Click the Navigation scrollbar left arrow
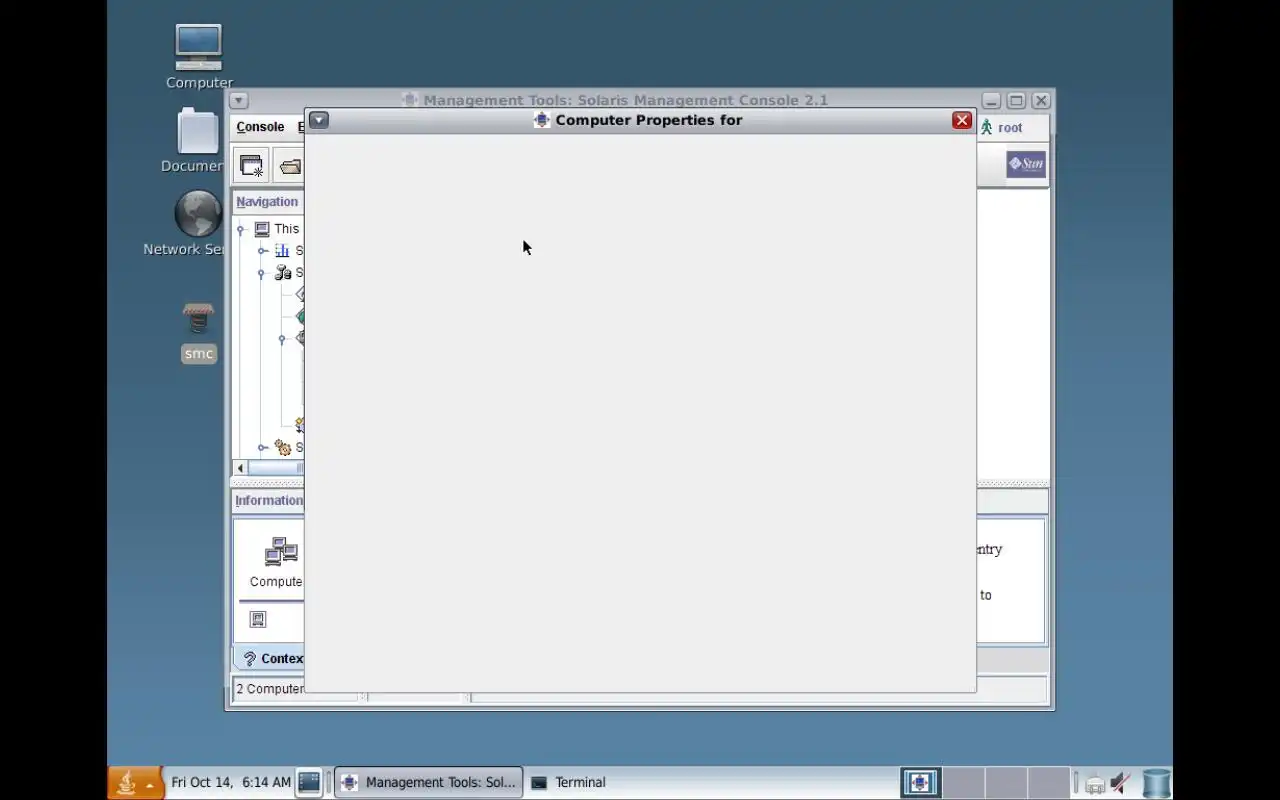Image resolution: width=1280 pixels, height=800 pixels. pyautogui.click(x=240, y=468)
